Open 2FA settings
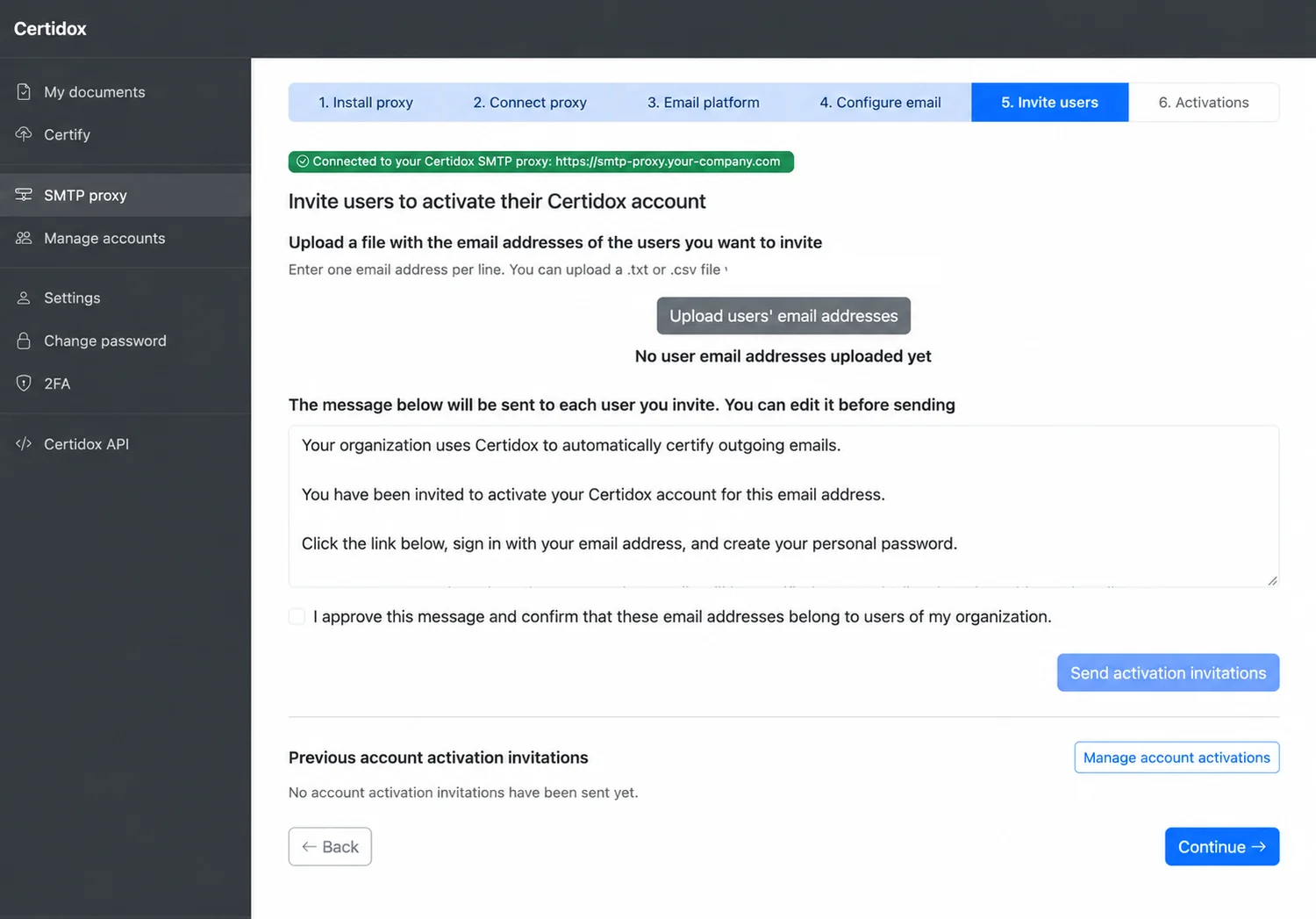 click(125, 384)
